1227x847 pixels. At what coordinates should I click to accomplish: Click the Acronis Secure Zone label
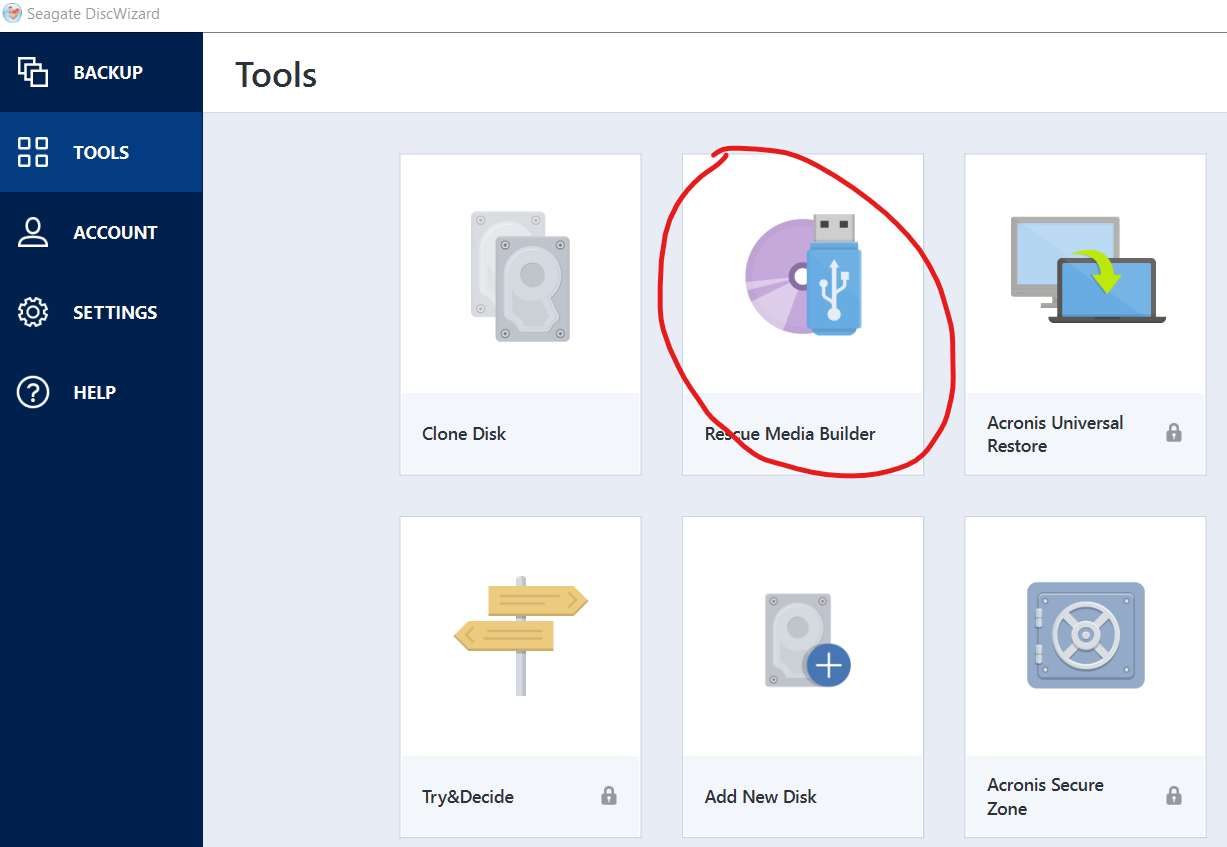[x=1045, y=797]
